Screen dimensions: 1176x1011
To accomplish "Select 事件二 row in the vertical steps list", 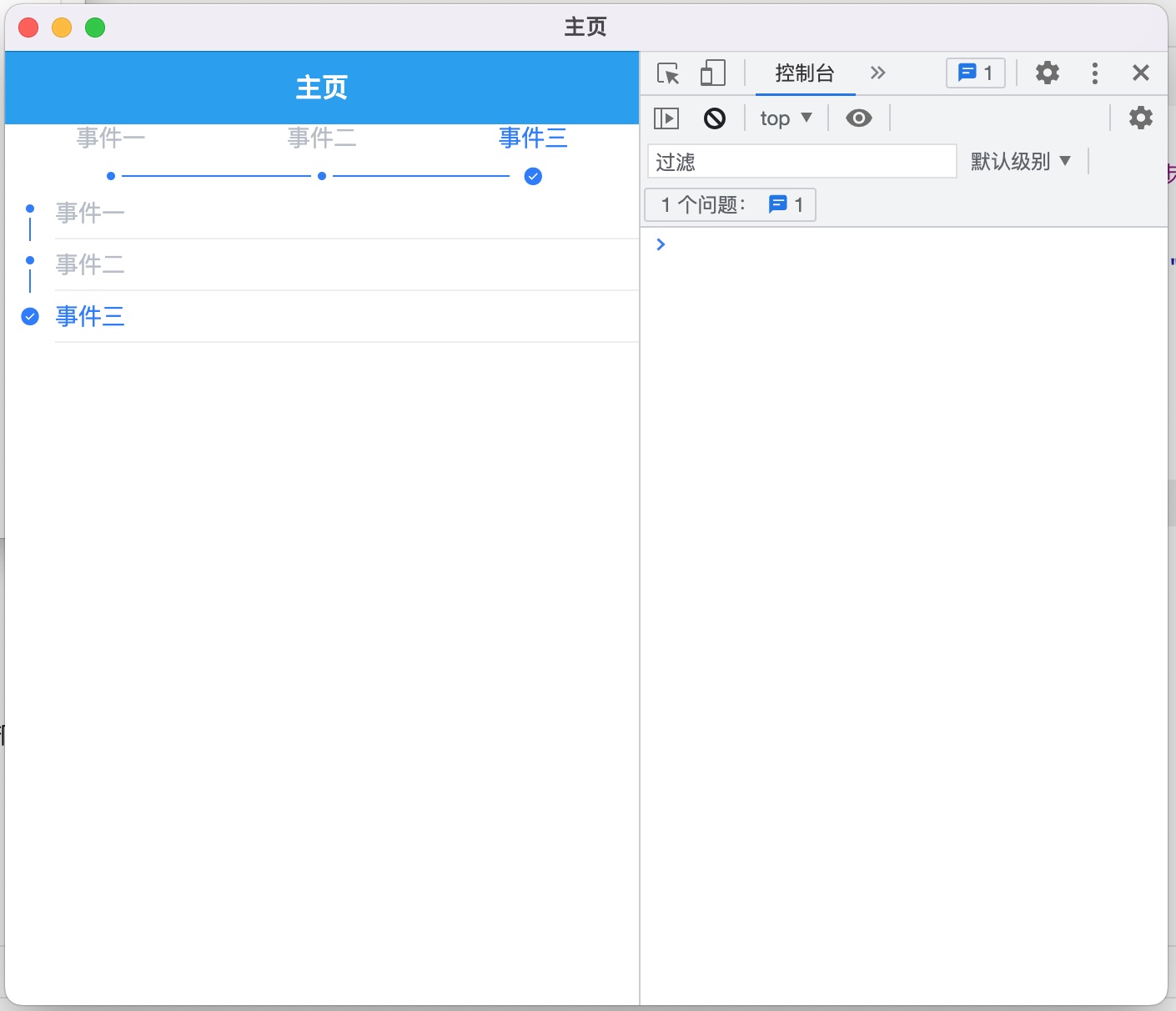I will pyautogui.click(x=347, y=265).
